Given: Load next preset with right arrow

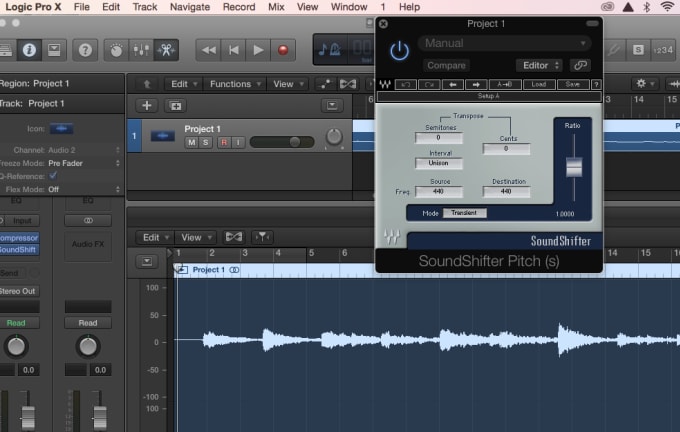Looking at the screenshot, I should [476, 85].
